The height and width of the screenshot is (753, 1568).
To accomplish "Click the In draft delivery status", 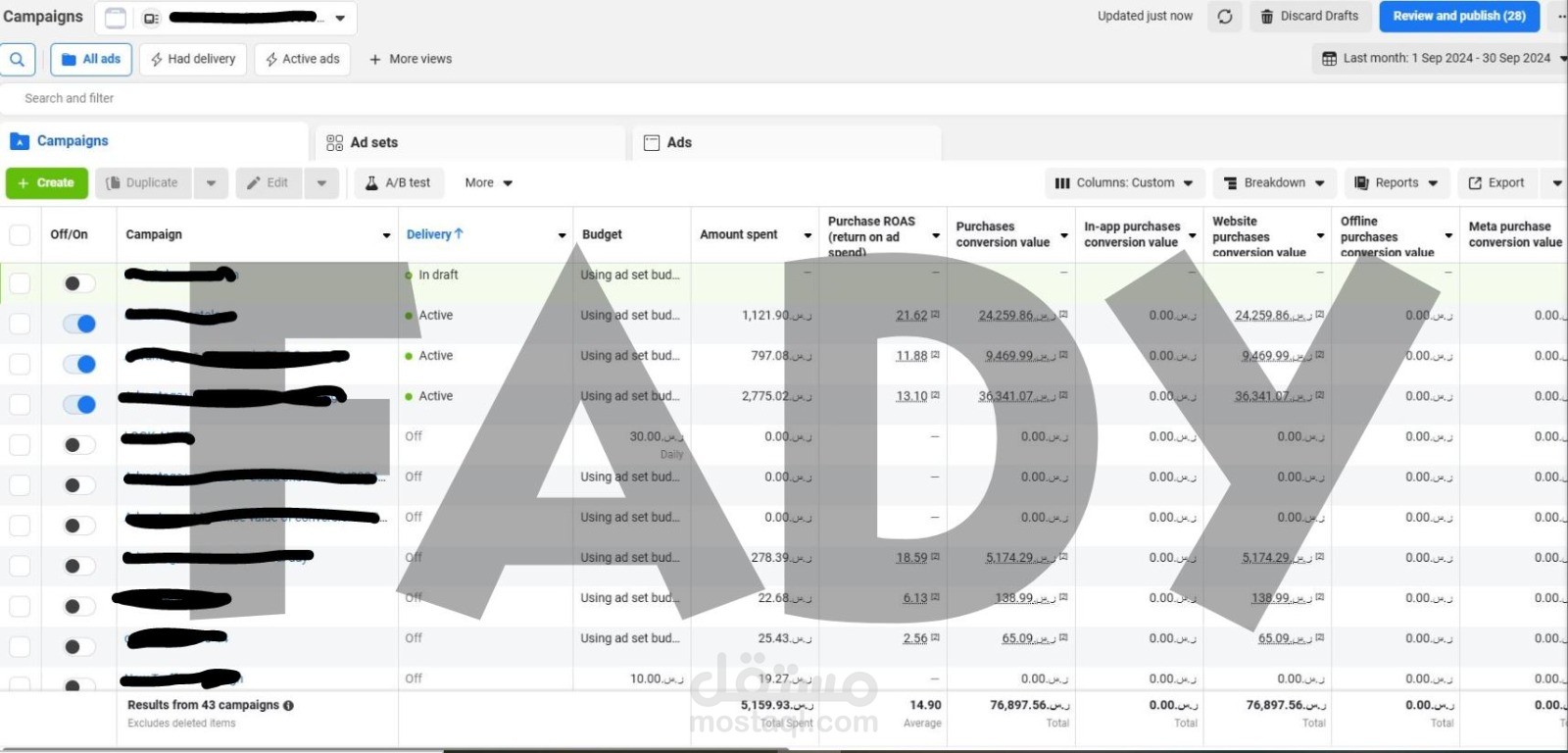I will click(x=438, y=275).
